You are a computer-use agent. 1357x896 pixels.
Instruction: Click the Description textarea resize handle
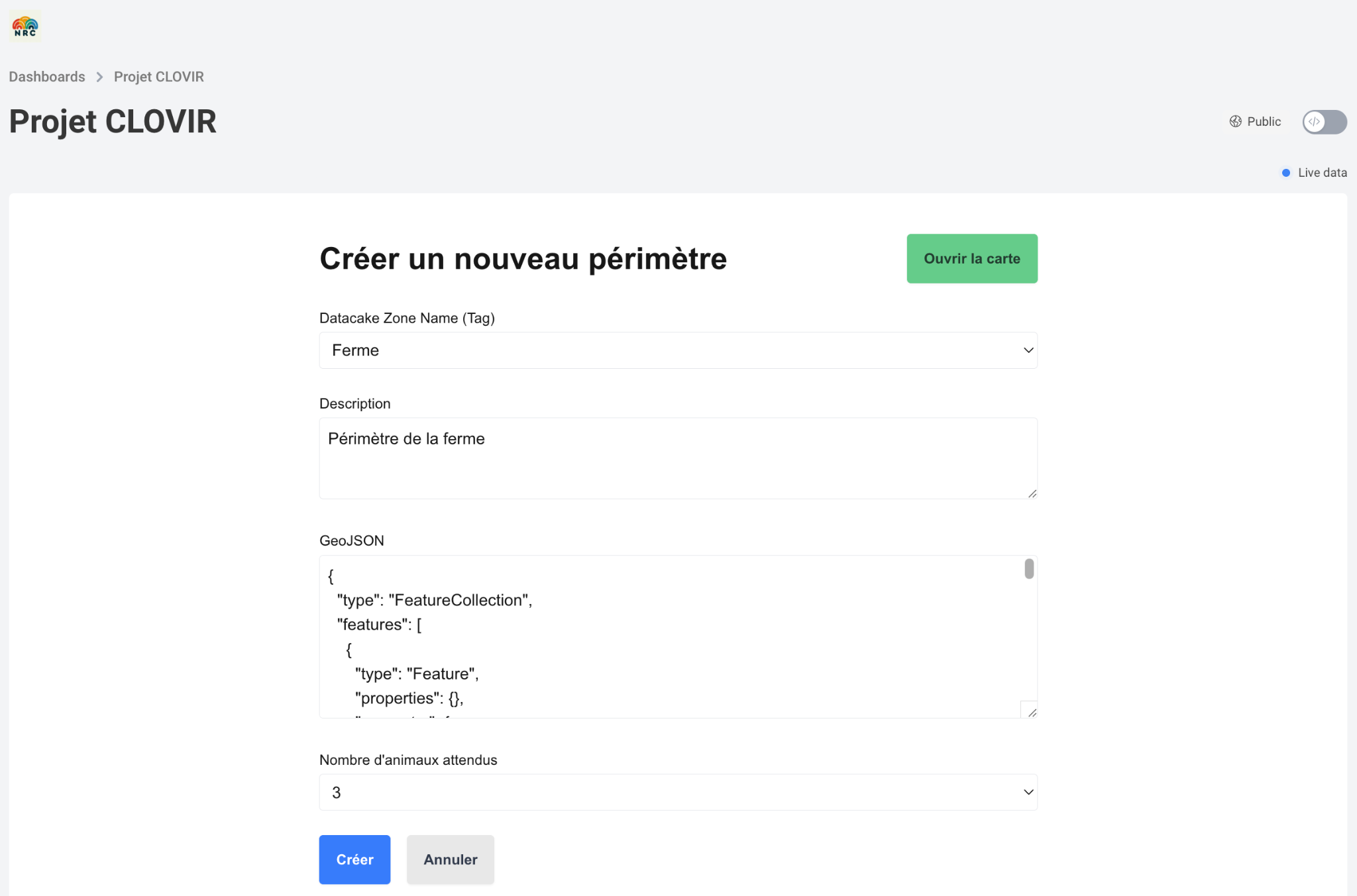pyautogui.click(x=1032, y=493)
